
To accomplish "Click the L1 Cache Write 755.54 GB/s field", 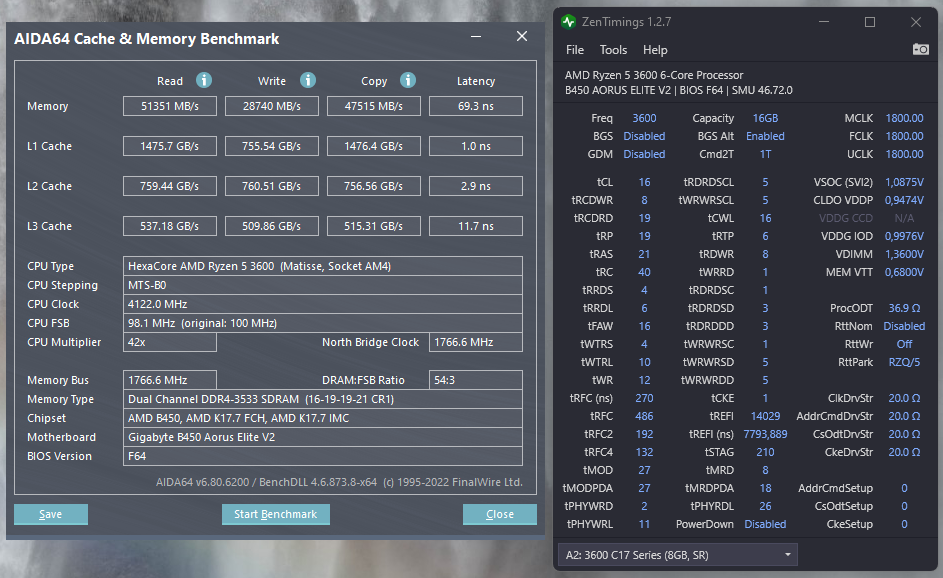I will coord(272,146).
